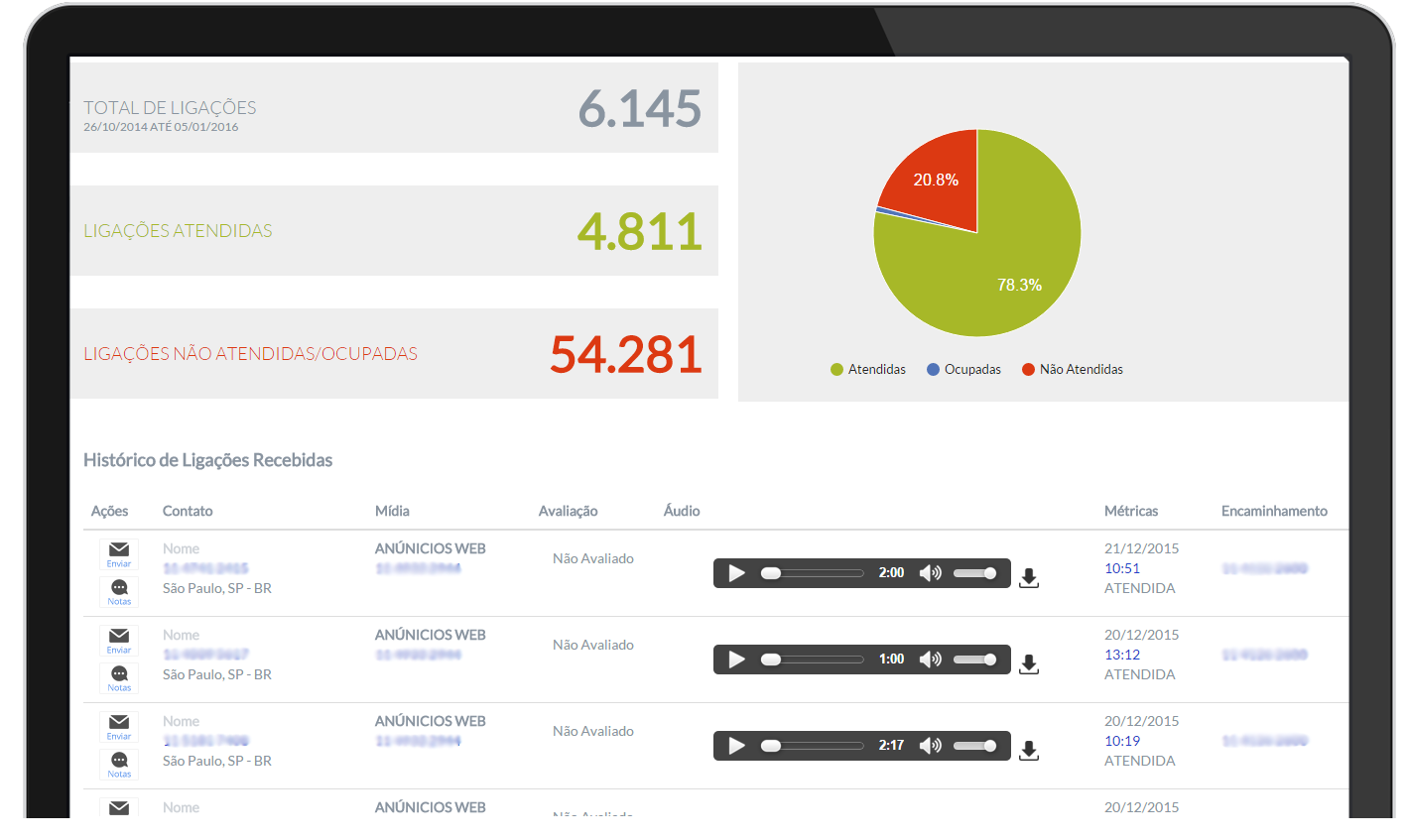
Task: Toggle Ocupadas legend item in pie chart
Action: [963, 370]
